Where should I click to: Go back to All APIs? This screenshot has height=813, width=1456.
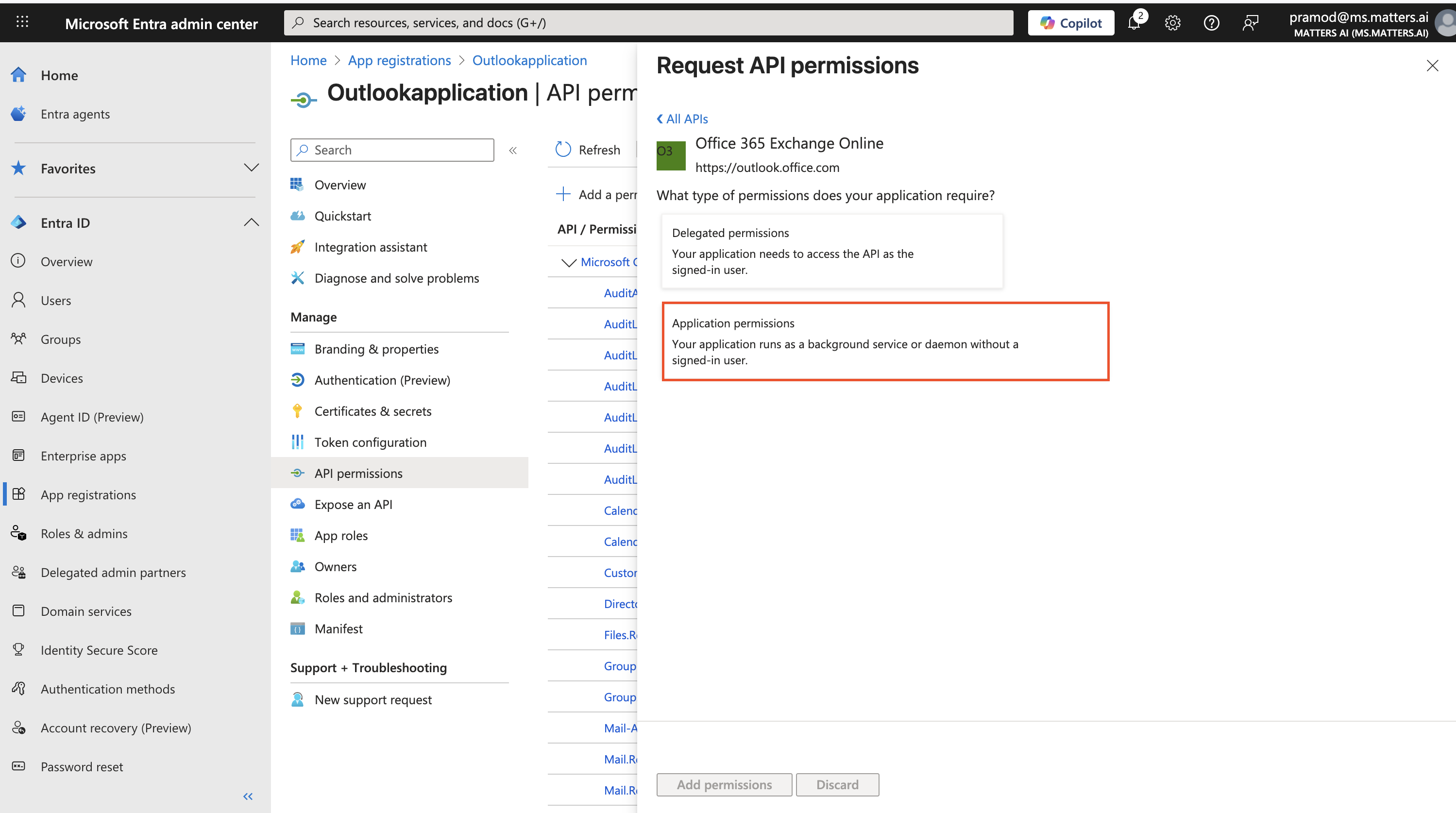click(x=682, y=119)
